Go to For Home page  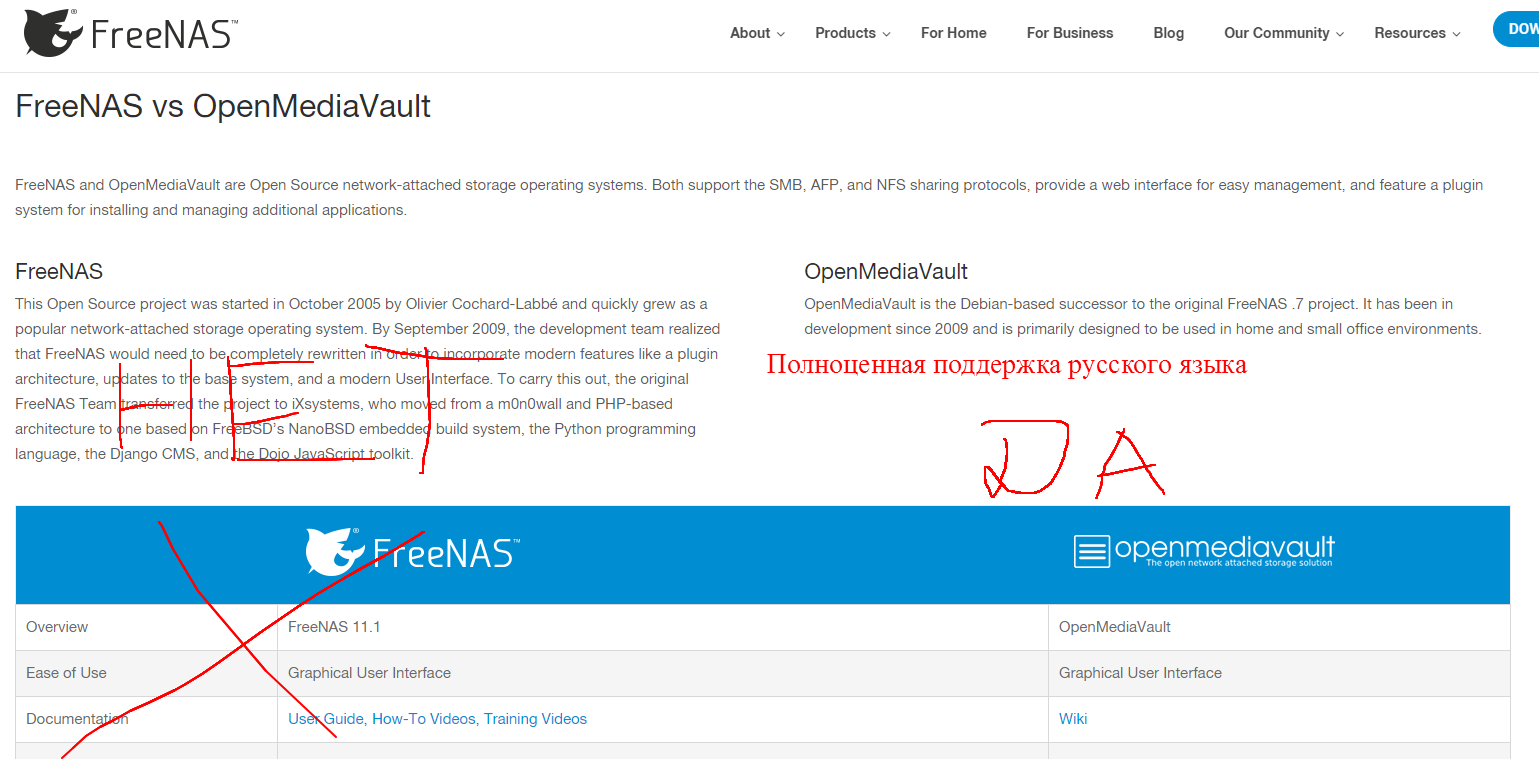click(954, 33)
